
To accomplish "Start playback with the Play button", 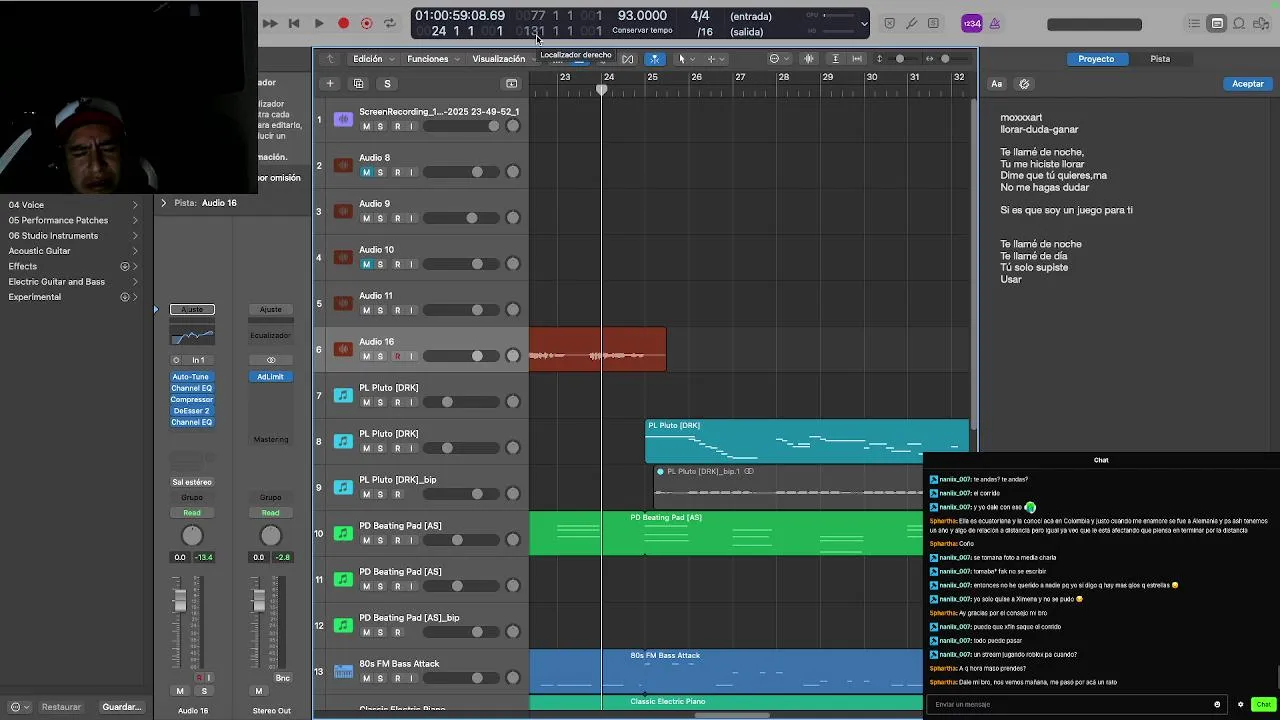I will tap(318, 23).
